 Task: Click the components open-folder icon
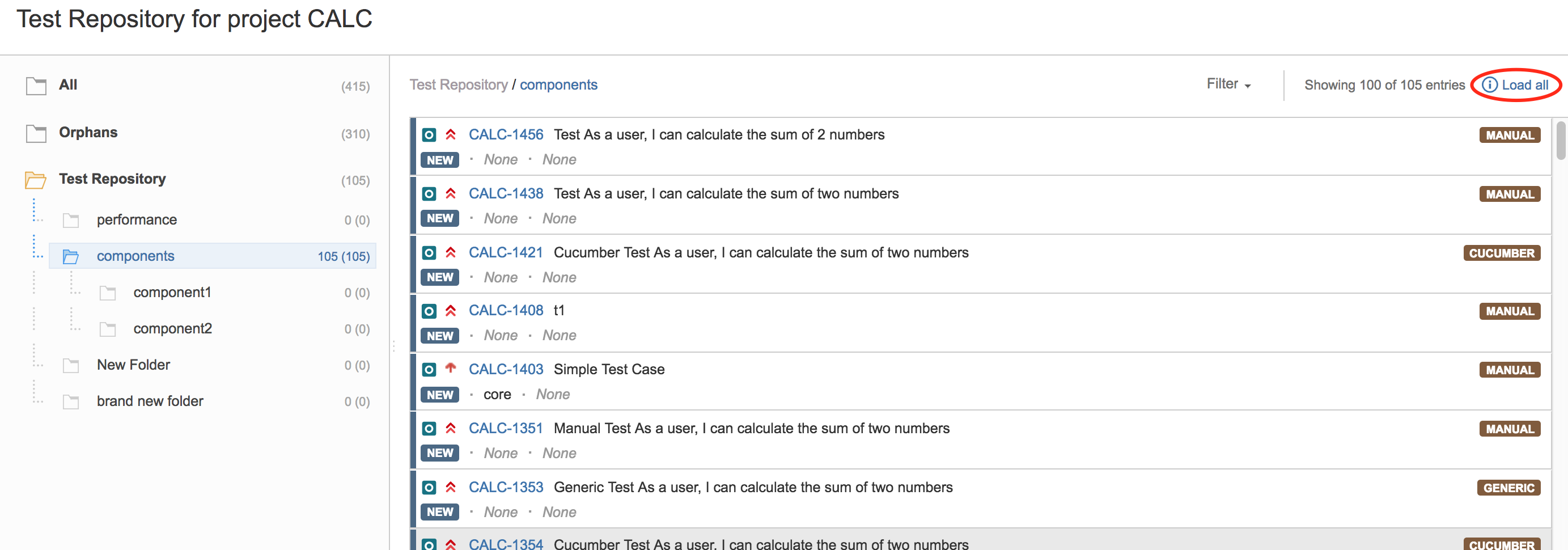click(71, 256)
